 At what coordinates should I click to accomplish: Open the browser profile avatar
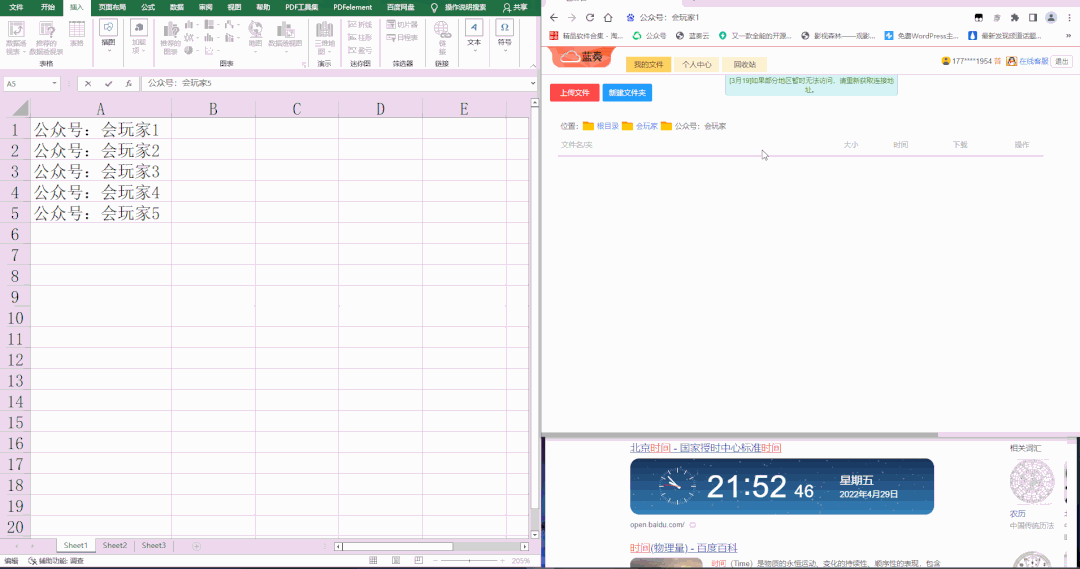click(1051, 18)
